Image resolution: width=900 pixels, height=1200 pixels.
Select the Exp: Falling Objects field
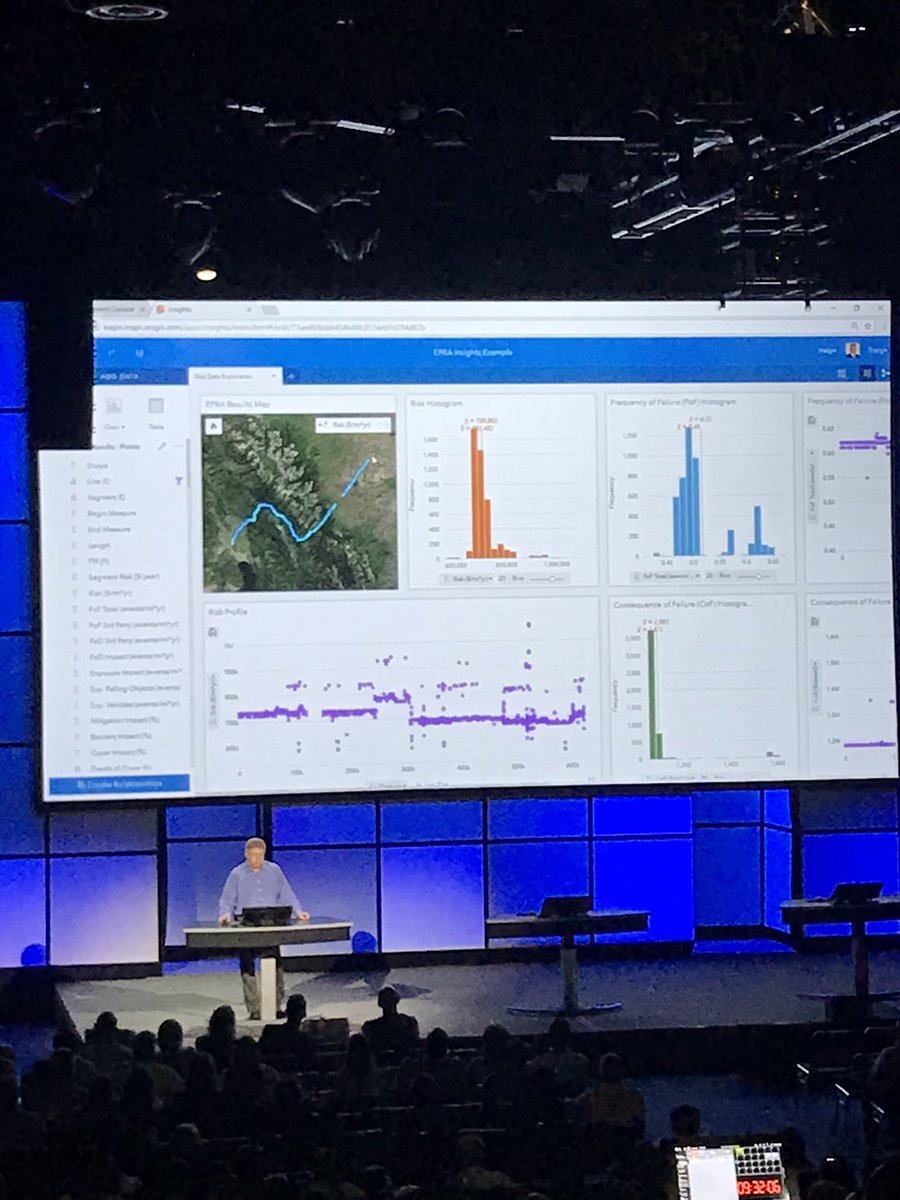coord(135,688)
